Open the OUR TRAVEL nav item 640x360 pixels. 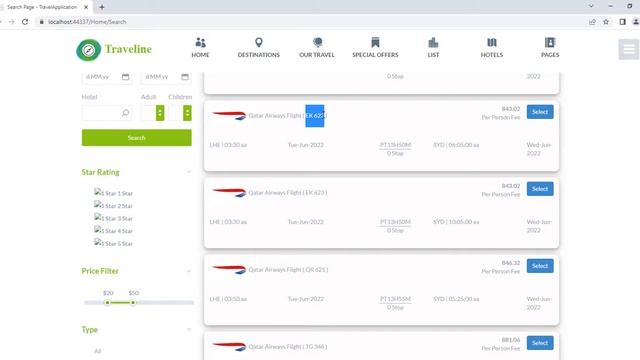pyautogui.click(x=317, y=48)
